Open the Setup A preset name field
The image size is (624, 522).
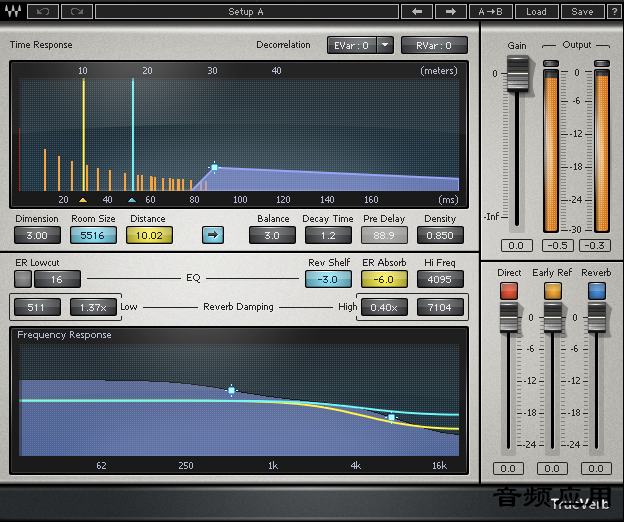point(247,12)
